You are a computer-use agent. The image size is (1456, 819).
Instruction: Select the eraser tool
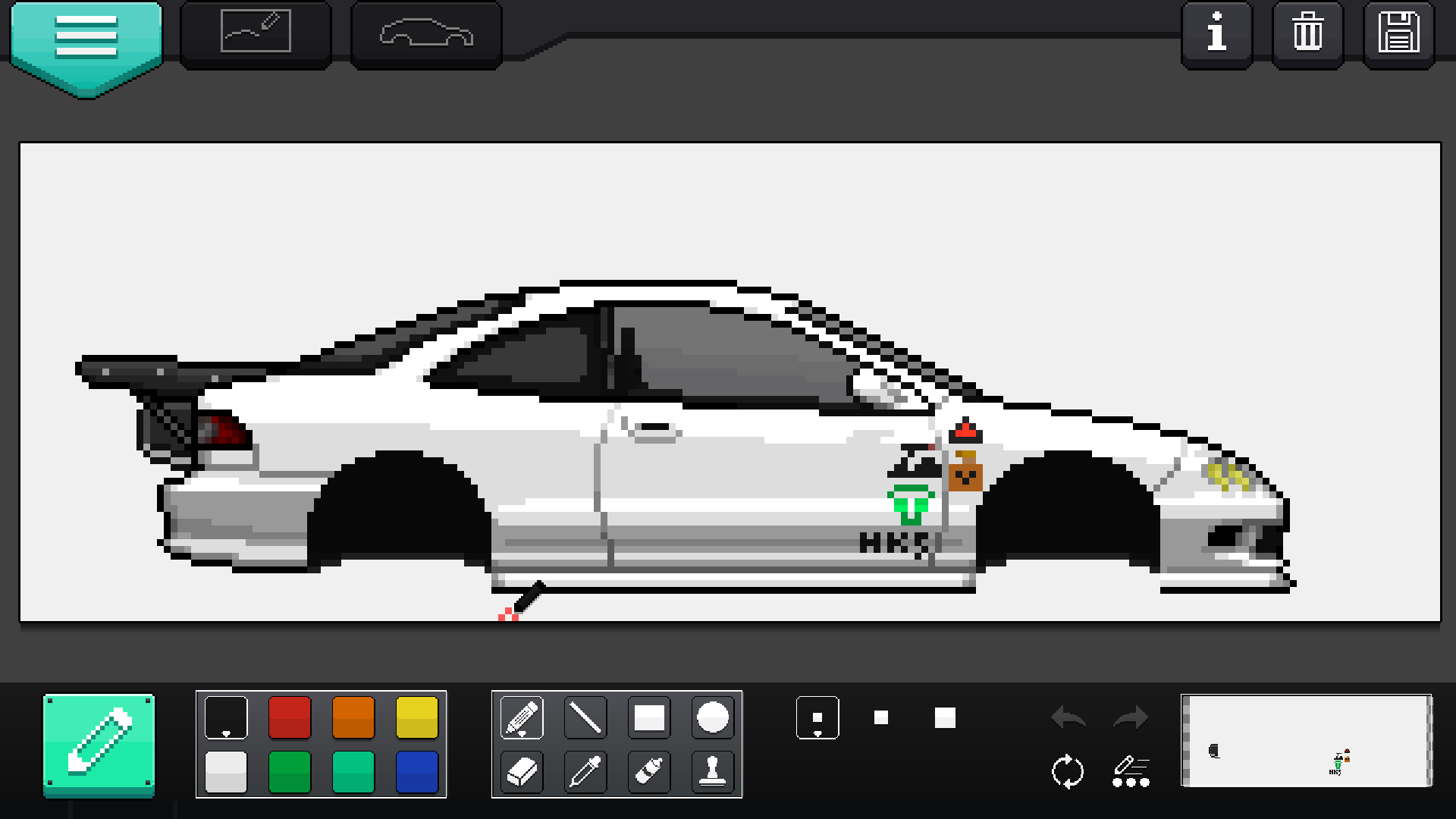[522, 772]
